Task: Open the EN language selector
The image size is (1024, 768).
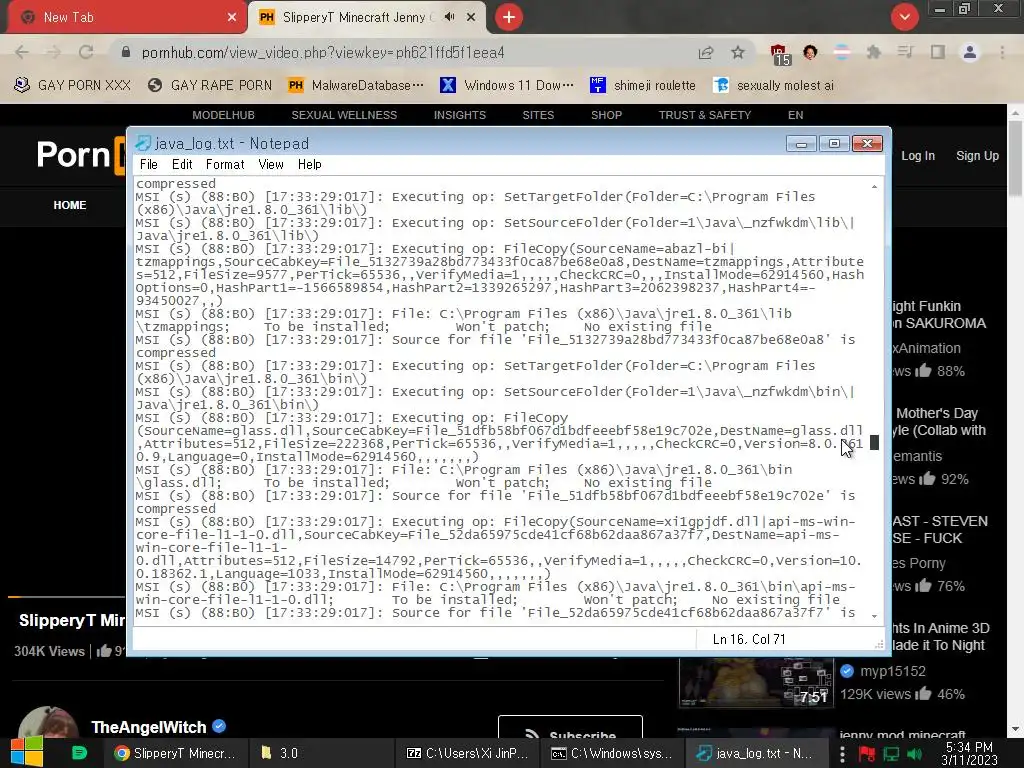Action: [x=795, y=115]
